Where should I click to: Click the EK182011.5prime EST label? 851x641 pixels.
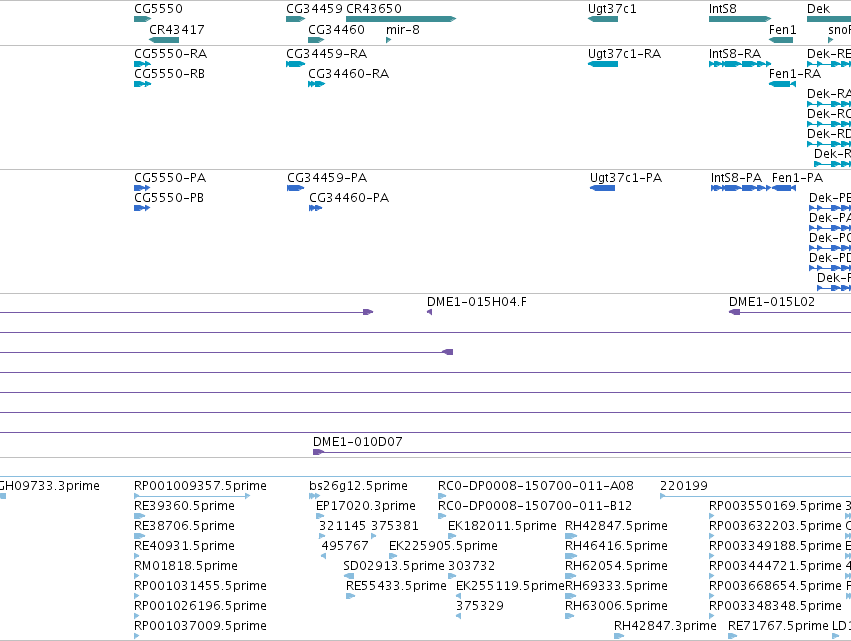coord(502,526)
